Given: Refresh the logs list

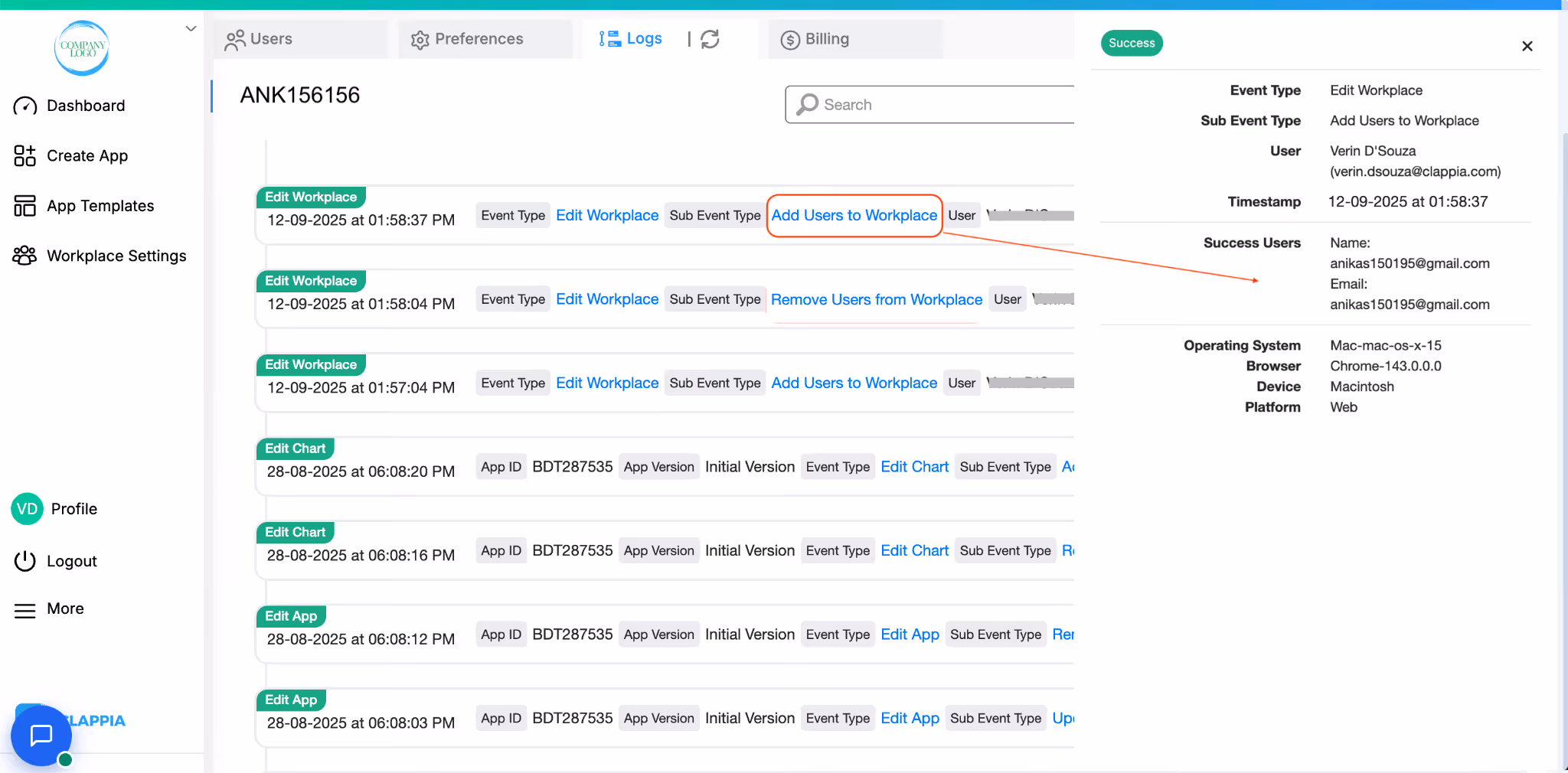Looking at the screenshot, I should [x=710, y=39].
